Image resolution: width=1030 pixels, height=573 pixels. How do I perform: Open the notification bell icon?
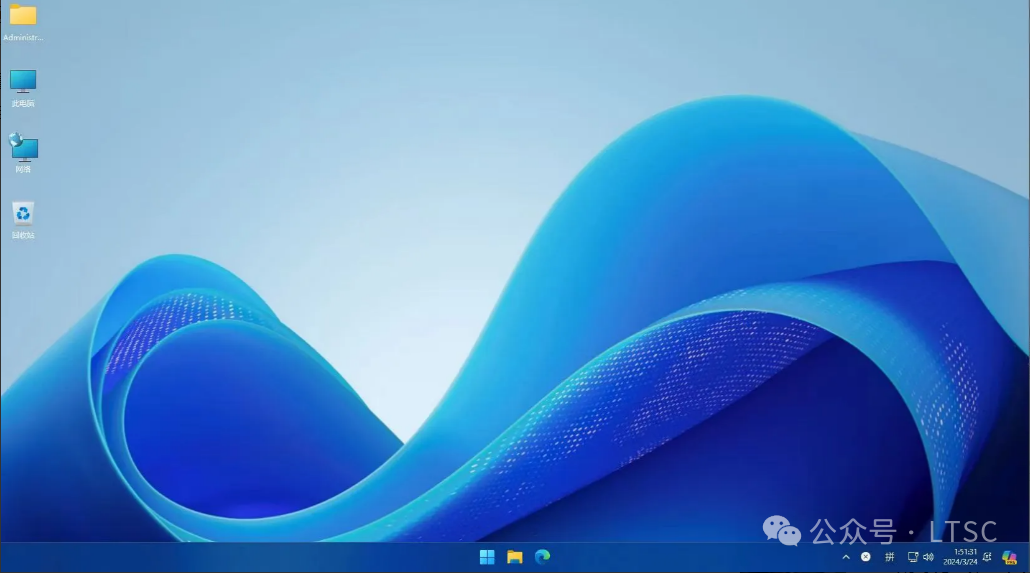click(x=987, y=557)
